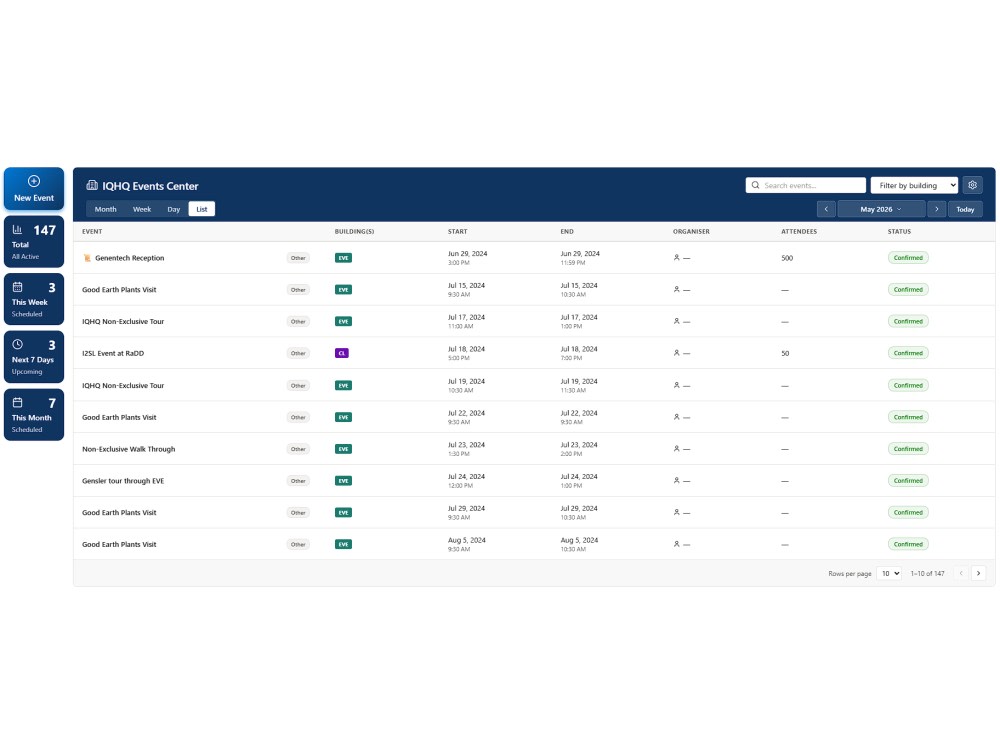Click organiser icon on Gensler tour row
1000x750 pixels.
click(x=677, y=480)
